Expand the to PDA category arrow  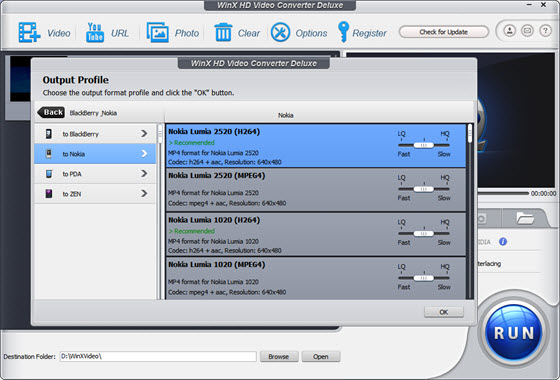(144, 174)
